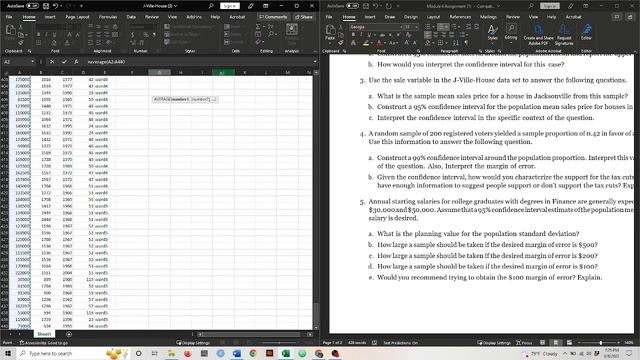Image resolution: width=640 pixels, height=360 pixels.
Task: Click Insert Function fx icon
Action: point(76,62)
